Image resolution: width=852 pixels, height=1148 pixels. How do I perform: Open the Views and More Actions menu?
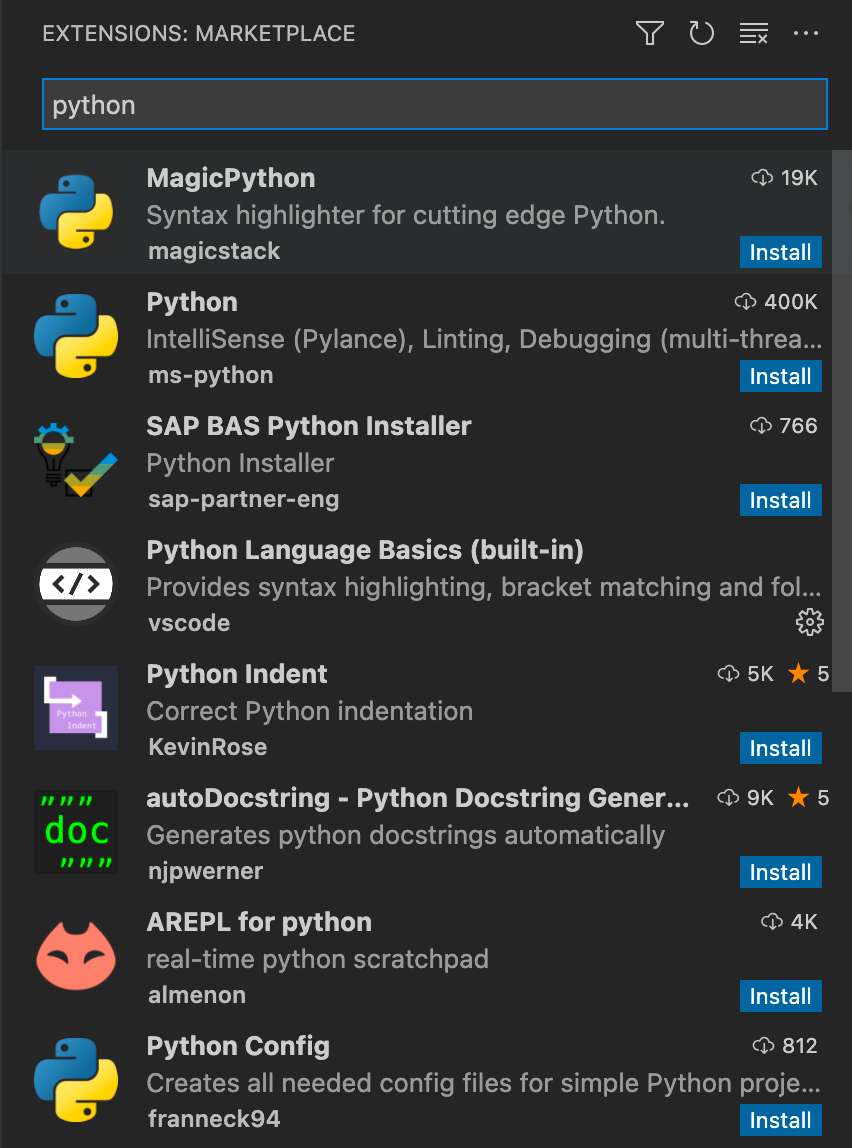[x=806, y=34]
